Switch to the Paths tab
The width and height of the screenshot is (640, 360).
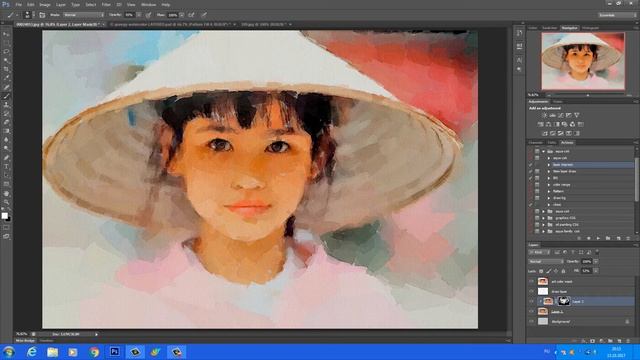[x=552, y=142]
